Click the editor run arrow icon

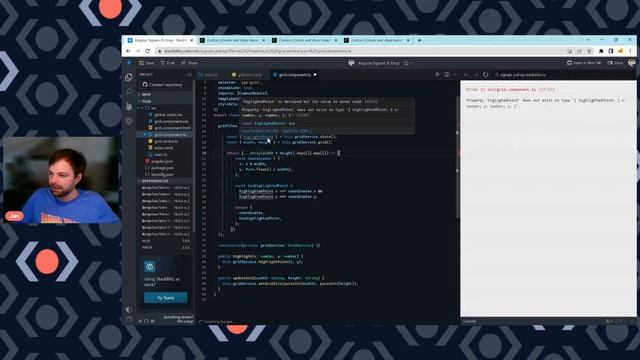pos(437,75)
